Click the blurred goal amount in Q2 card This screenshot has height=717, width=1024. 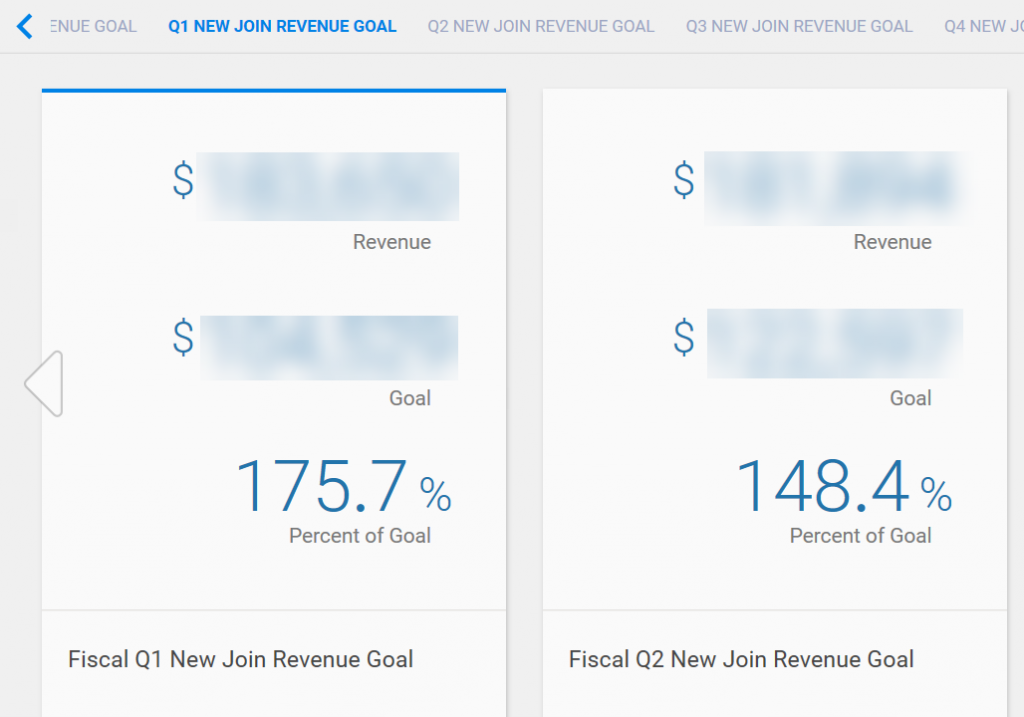pos(834,343)
